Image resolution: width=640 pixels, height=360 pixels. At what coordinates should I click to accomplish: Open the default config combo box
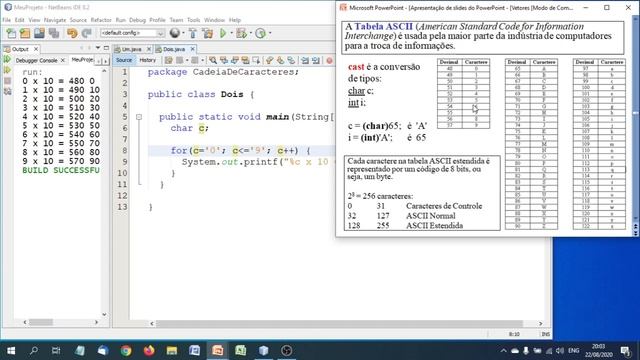click(x=132, y=33)
